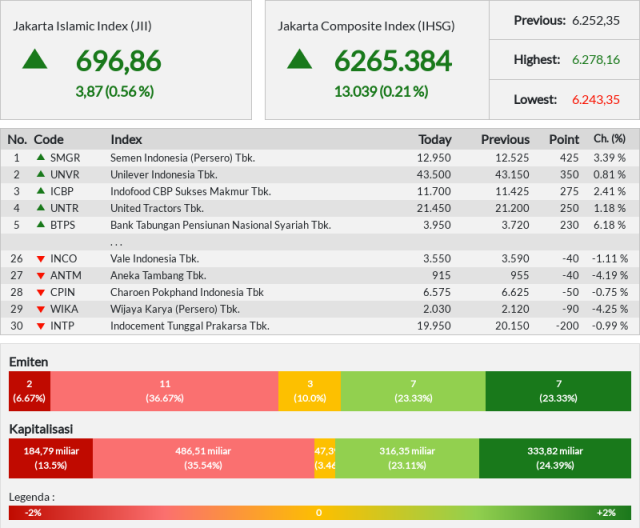Click the Emiten light green segment 7 (23.33%)
The height and width of the screenshot is (528, 640).
coord(413,391)
